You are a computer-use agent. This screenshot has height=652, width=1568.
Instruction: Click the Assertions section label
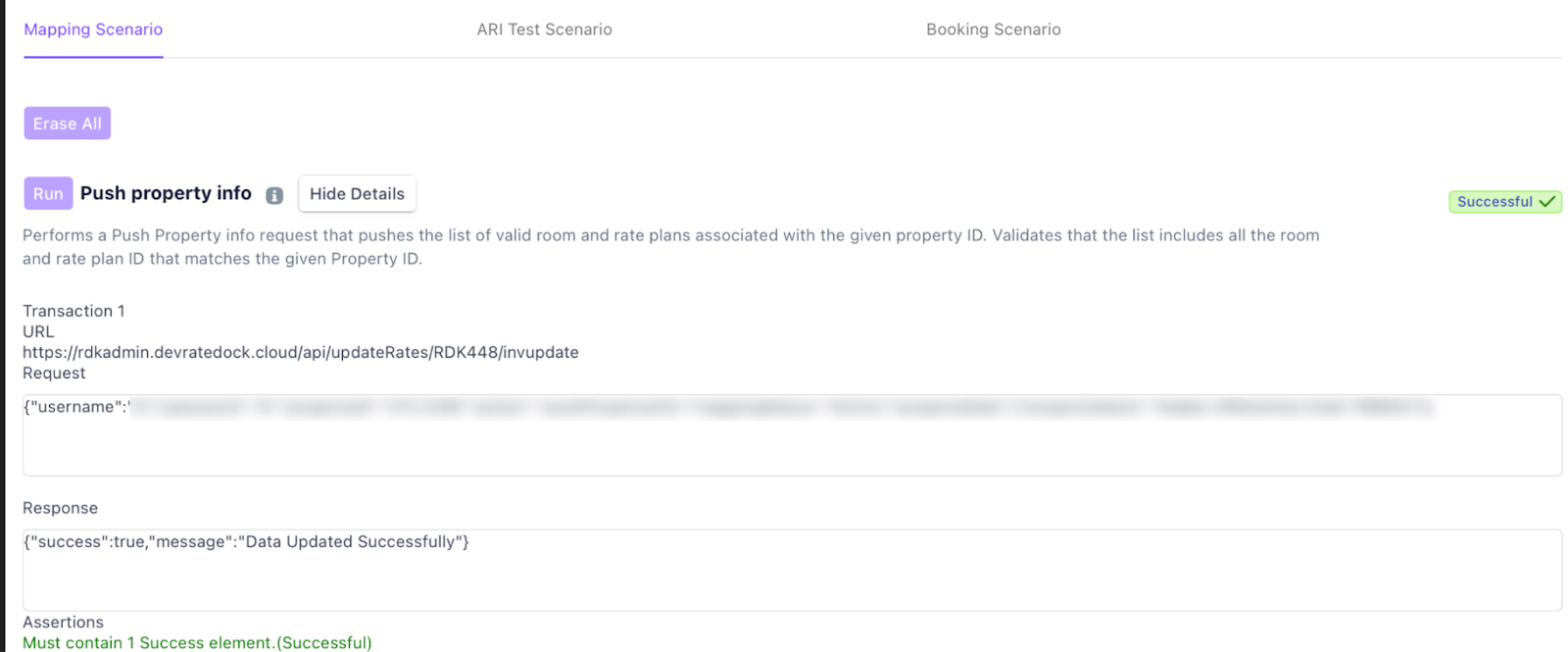(x=63, y=622)
